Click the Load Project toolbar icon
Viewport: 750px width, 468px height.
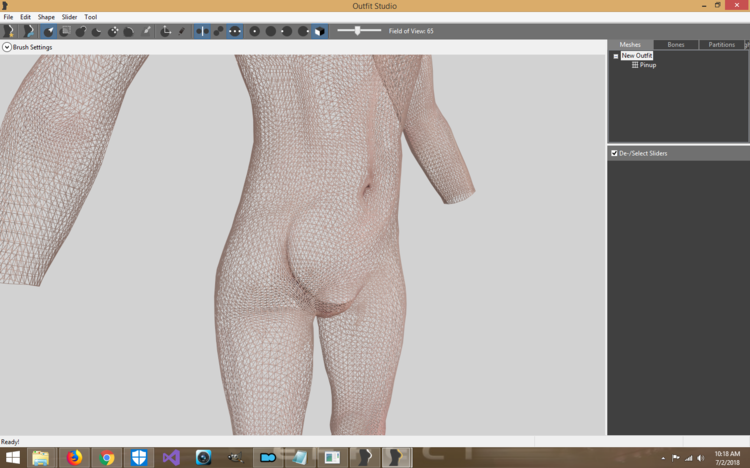click(28, 31)
